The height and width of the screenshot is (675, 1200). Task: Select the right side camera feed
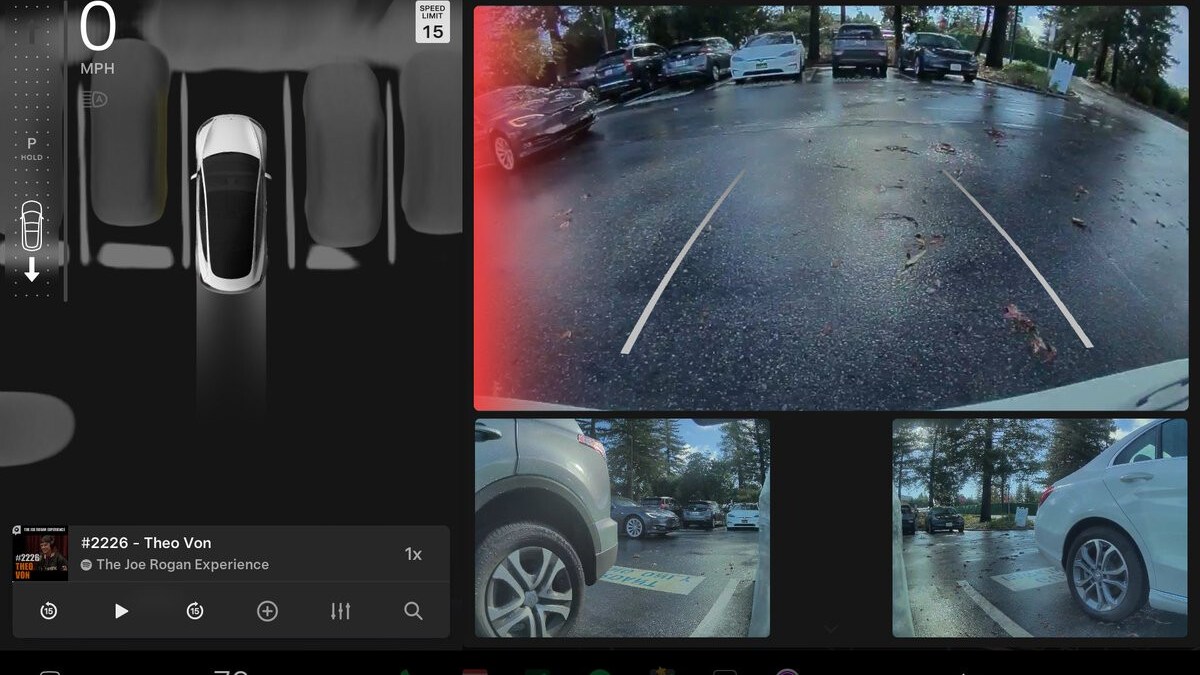tap(1039, 528)
